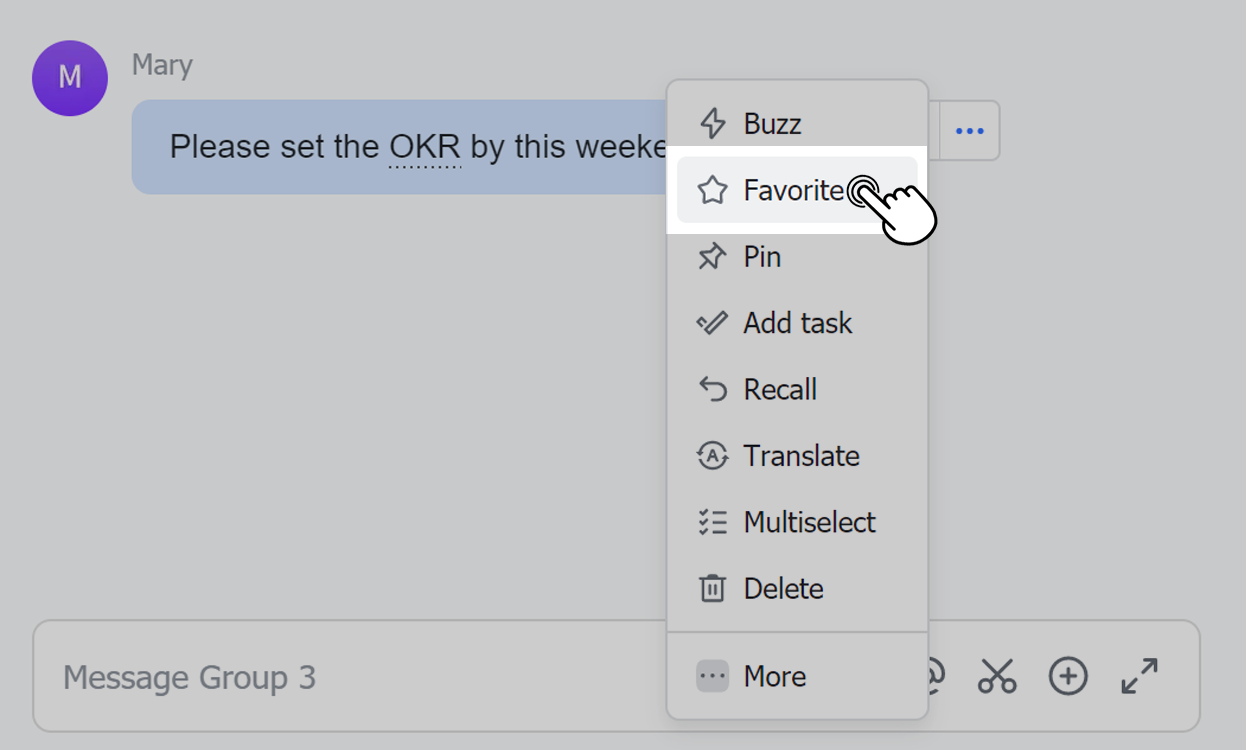Viewport: 1247px width, 750px height.
Task: Click the partially hidden @ mention icon
Action: coord(936,675)
